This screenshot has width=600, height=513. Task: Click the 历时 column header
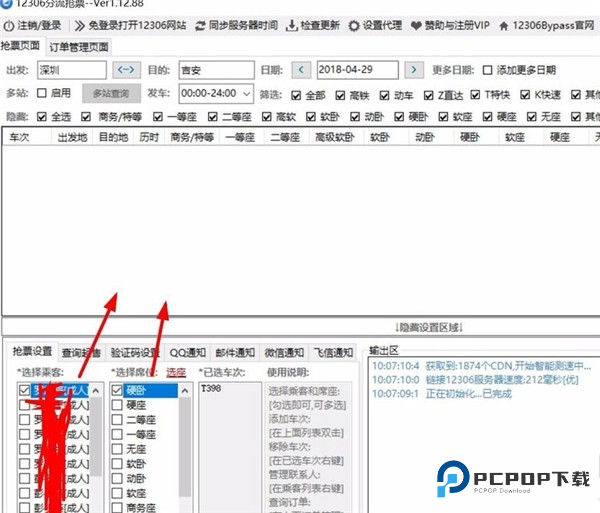[149, 137]
